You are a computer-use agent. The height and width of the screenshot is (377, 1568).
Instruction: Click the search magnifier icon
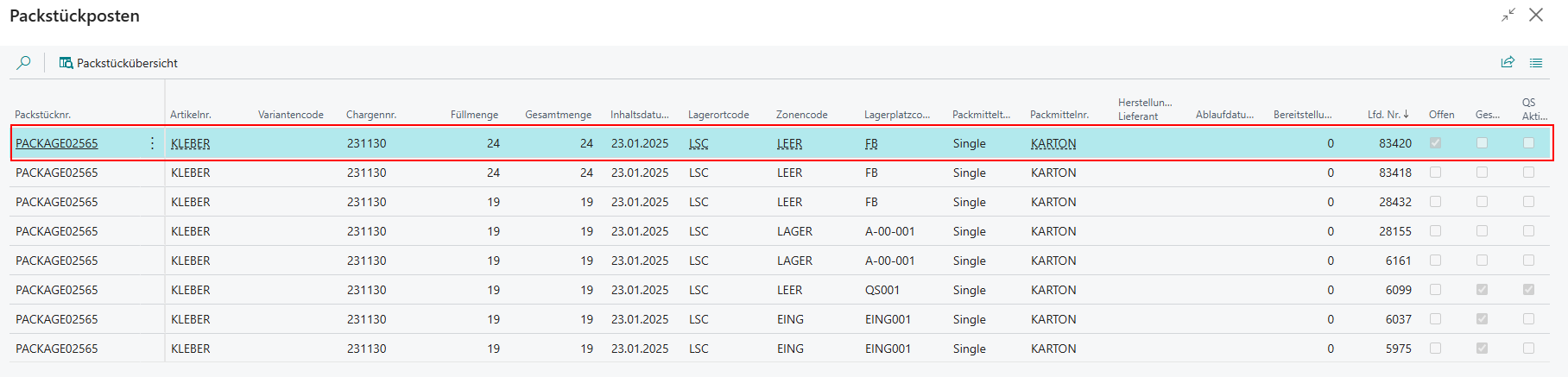(24, 63)
